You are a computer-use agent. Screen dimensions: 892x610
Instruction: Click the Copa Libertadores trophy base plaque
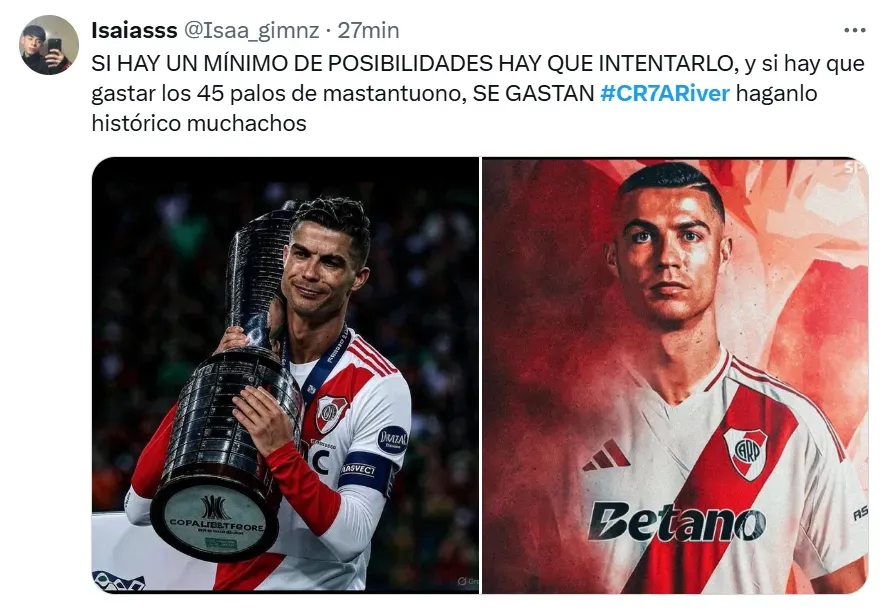pyautogui.click(x=216, y=521)
